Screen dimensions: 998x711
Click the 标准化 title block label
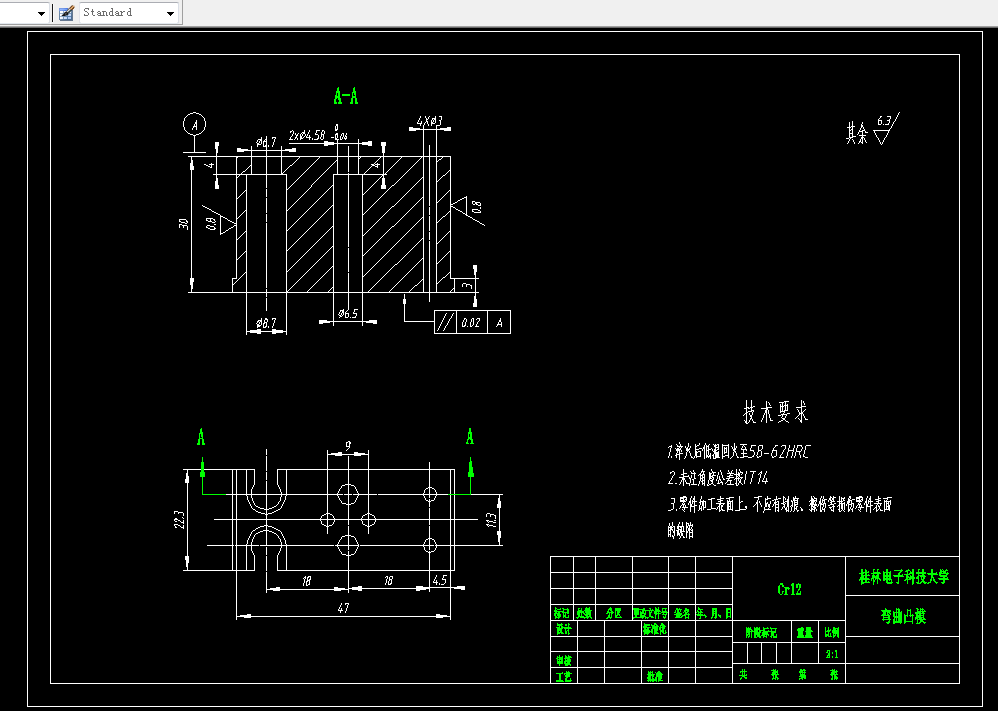[x=654, y=629]
